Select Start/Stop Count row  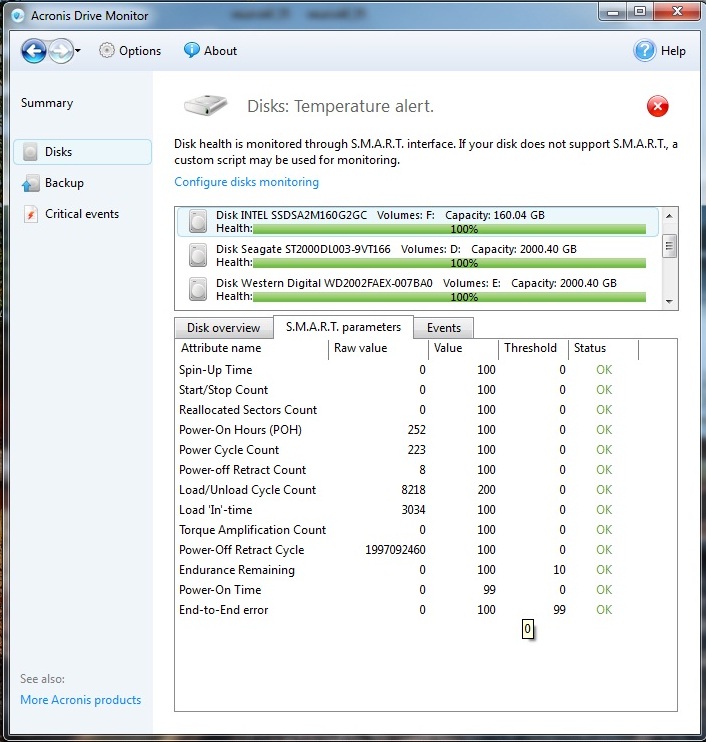coord(408,390)
